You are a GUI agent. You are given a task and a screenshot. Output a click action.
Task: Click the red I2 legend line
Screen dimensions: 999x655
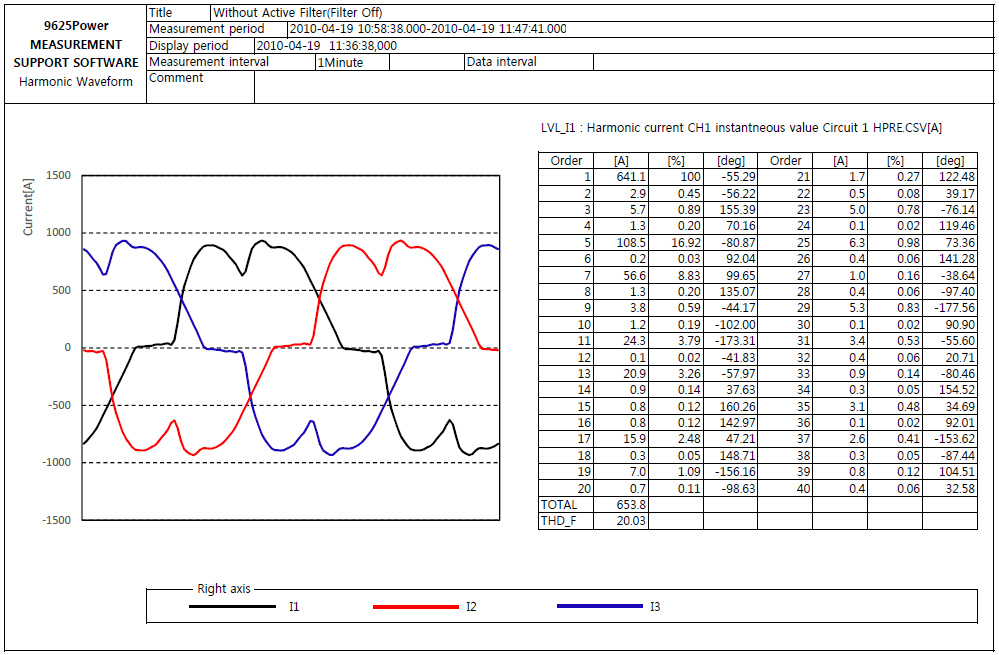[414, 606]
